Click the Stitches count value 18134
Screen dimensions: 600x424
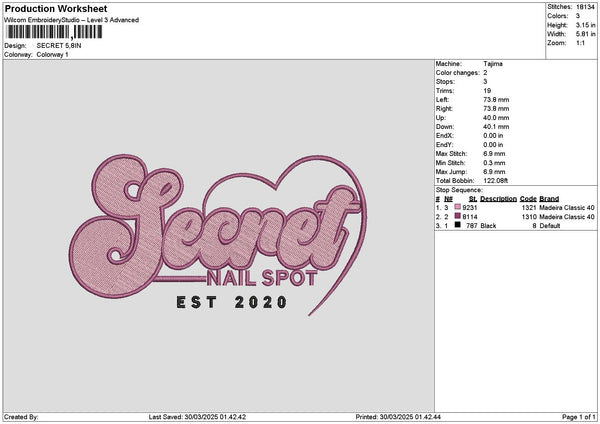coord(587,7)
